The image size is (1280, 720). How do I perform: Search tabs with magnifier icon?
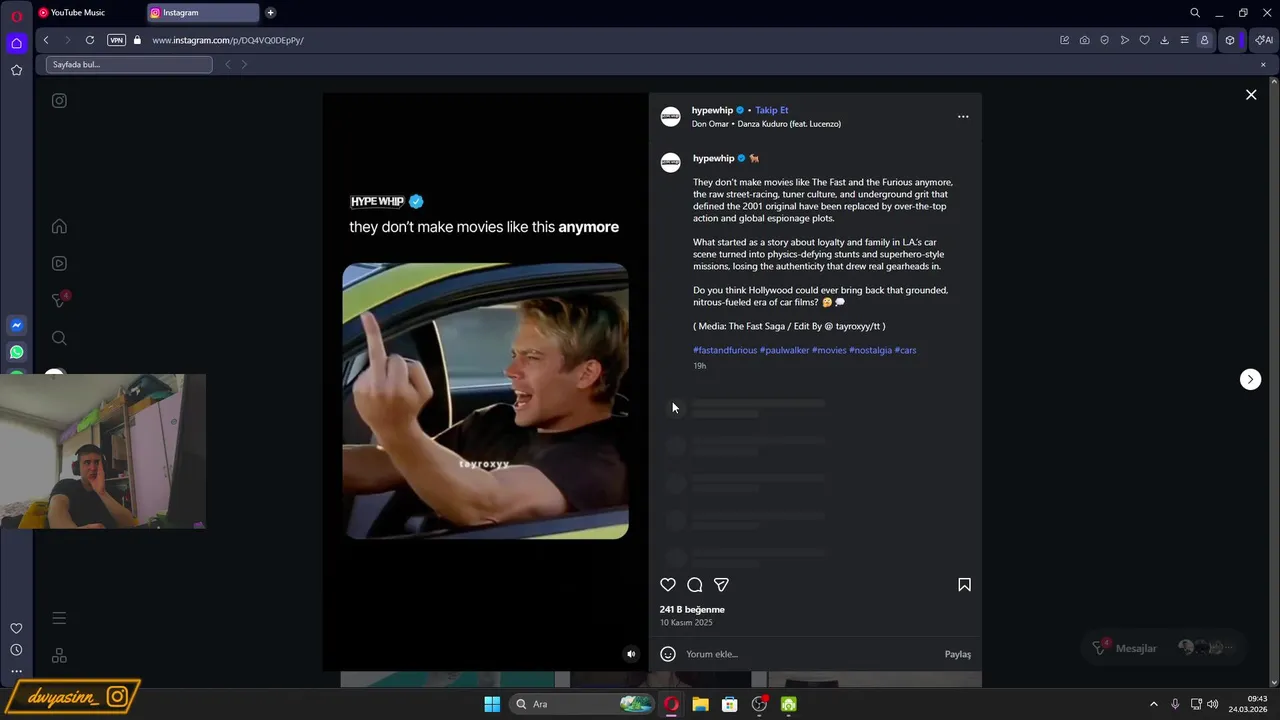point(1195,13)
